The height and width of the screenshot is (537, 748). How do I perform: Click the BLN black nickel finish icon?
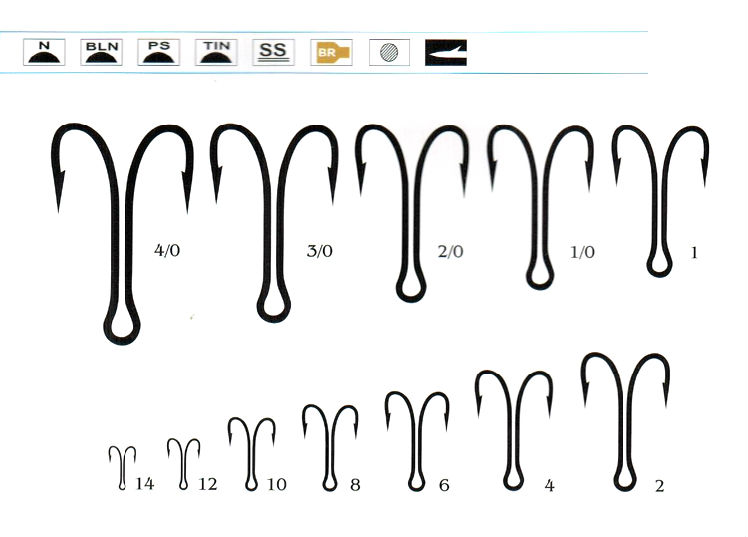102,52
